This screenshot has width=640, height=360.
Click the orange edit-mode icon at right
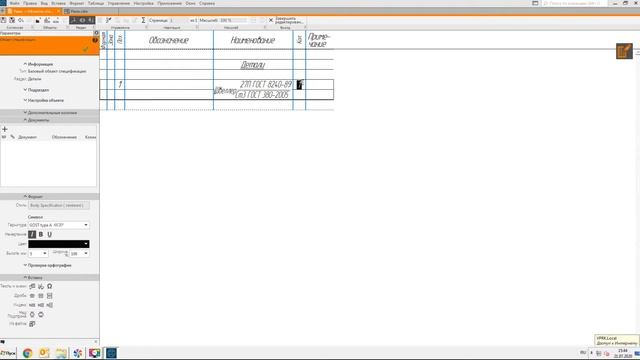click(x=624, y=51)
